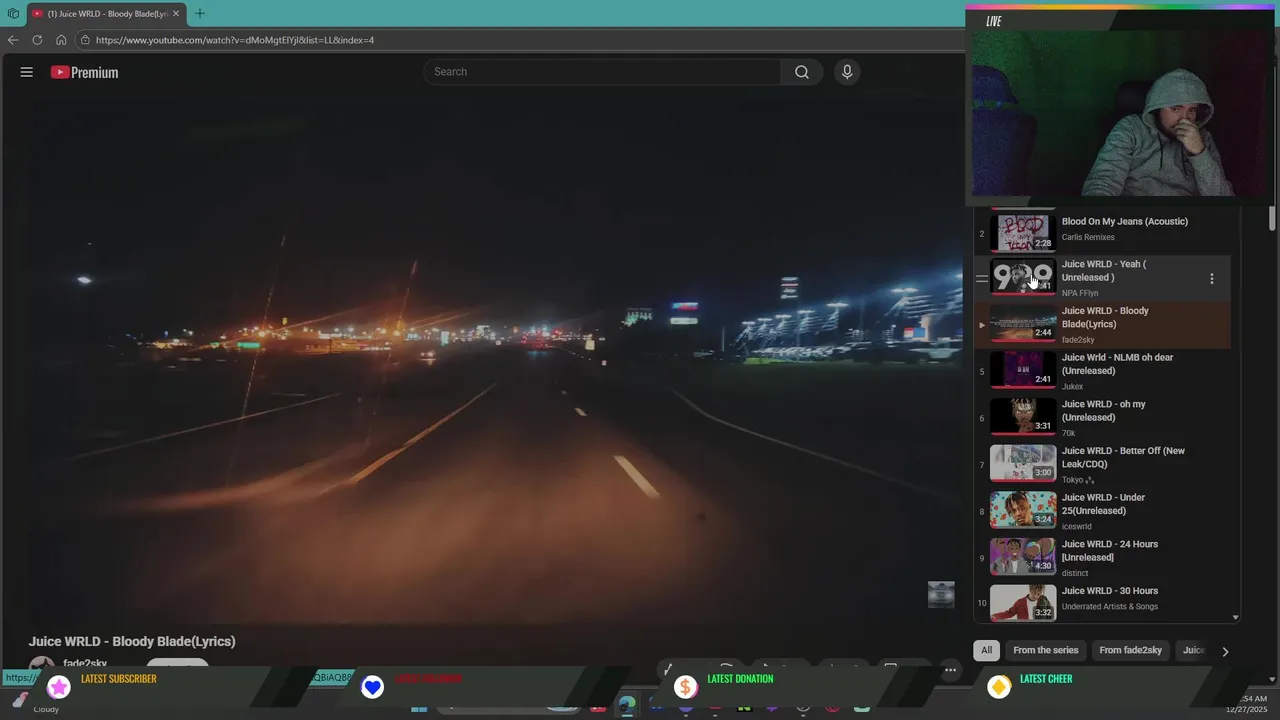Open a new browser tab
Viewport: 1280px width, 720px height.
coord(200,13)
